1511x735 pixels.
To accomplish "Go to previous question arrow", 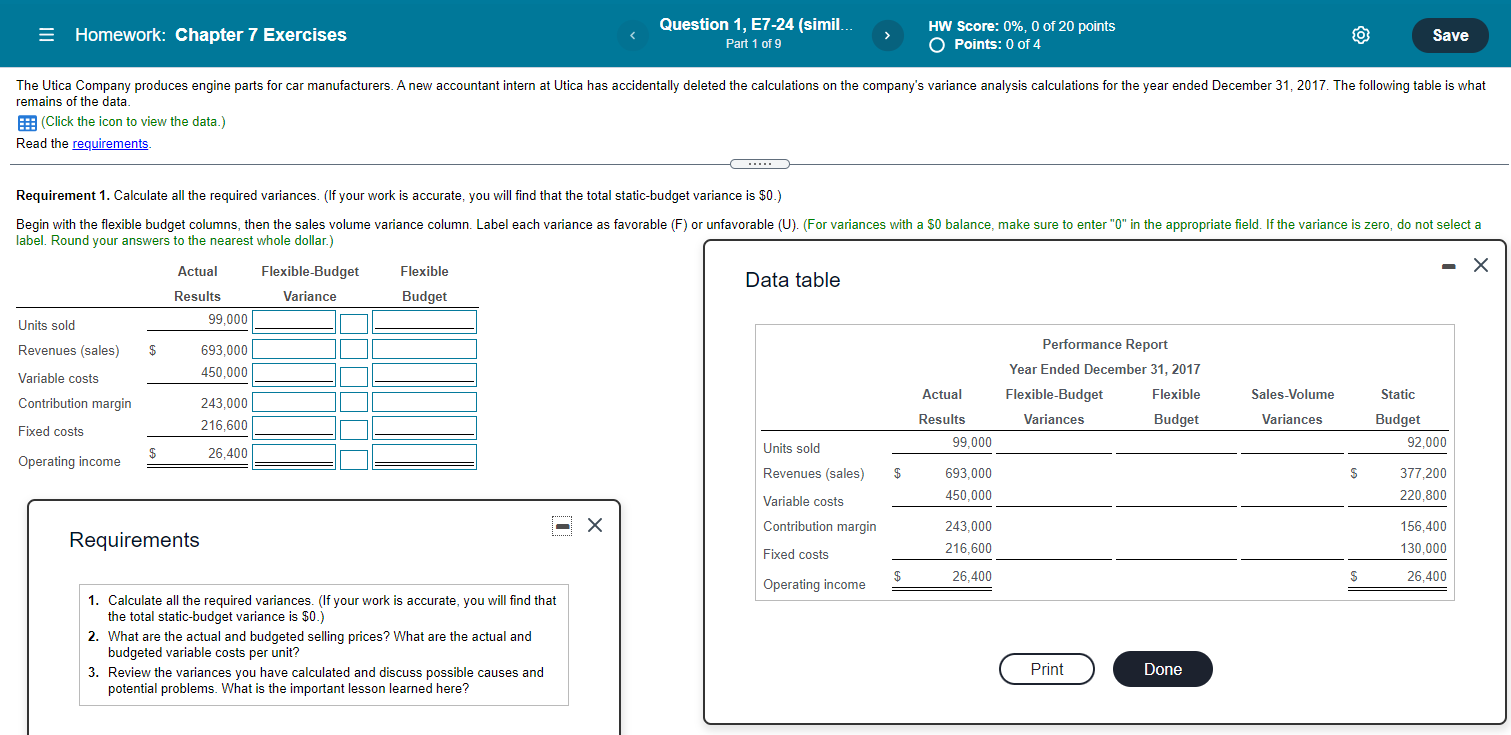I will tap(631, 36).
